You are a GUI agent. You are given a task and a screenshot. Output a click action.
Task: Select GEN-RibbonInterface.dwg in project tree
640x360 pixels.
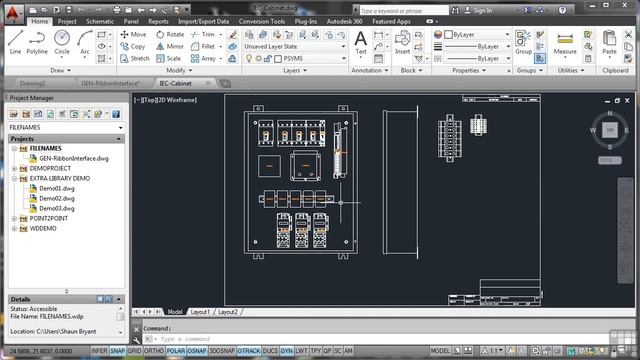pos(74,158)
